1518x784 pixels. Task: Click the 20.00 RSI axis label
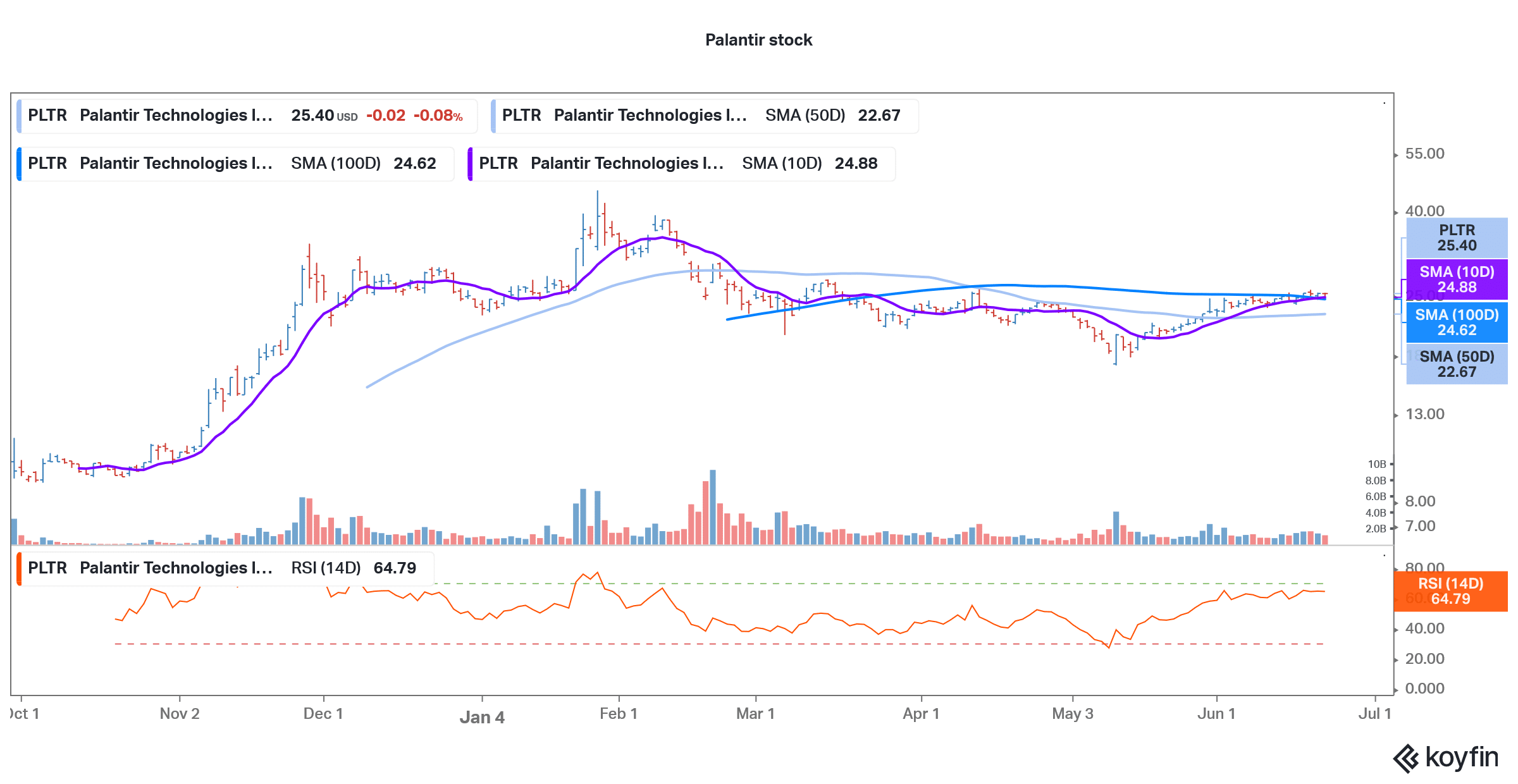[1424, 659]
